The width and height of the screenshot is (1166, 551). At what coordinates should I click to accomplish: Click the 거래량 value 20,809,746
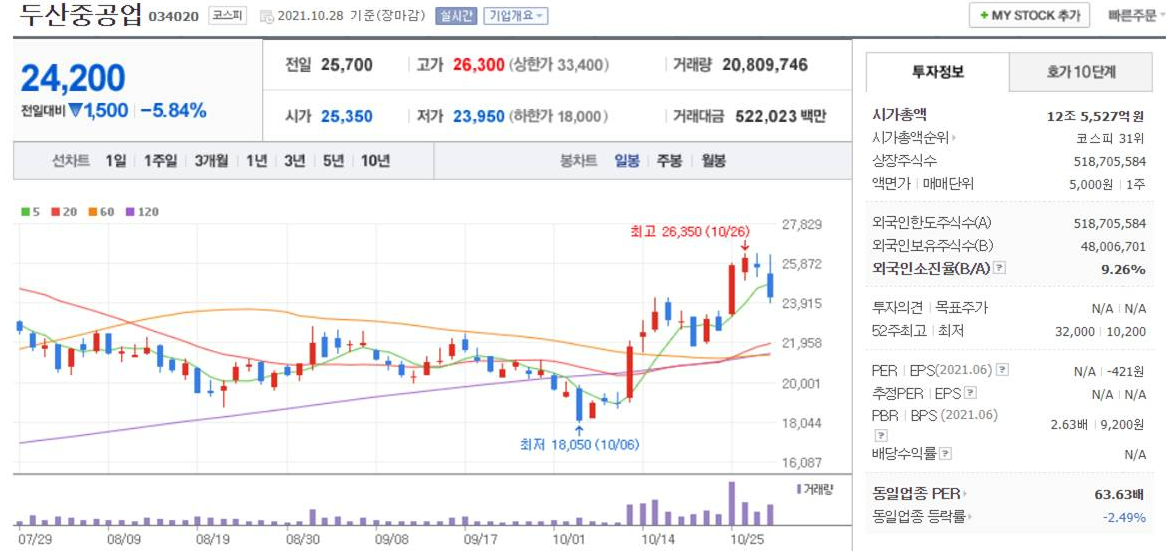click(x=764, y=65)
